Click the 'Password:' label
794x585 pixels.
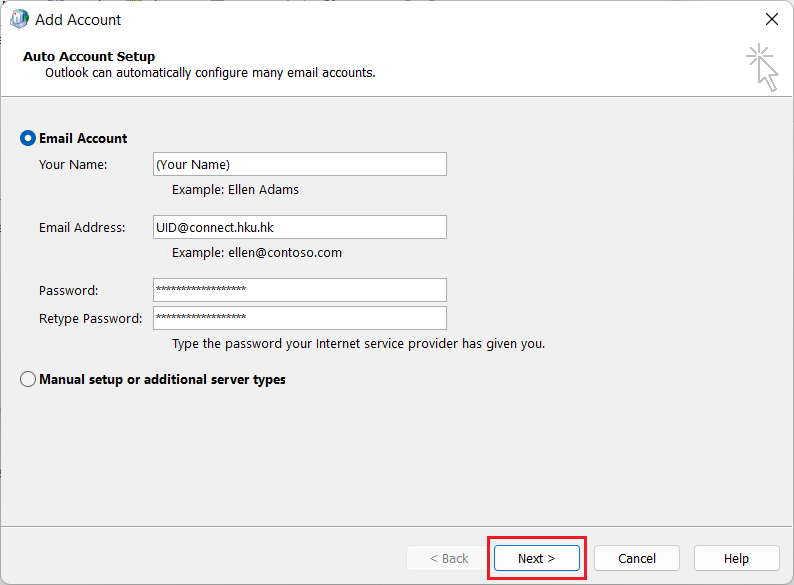tap(68, 290)
